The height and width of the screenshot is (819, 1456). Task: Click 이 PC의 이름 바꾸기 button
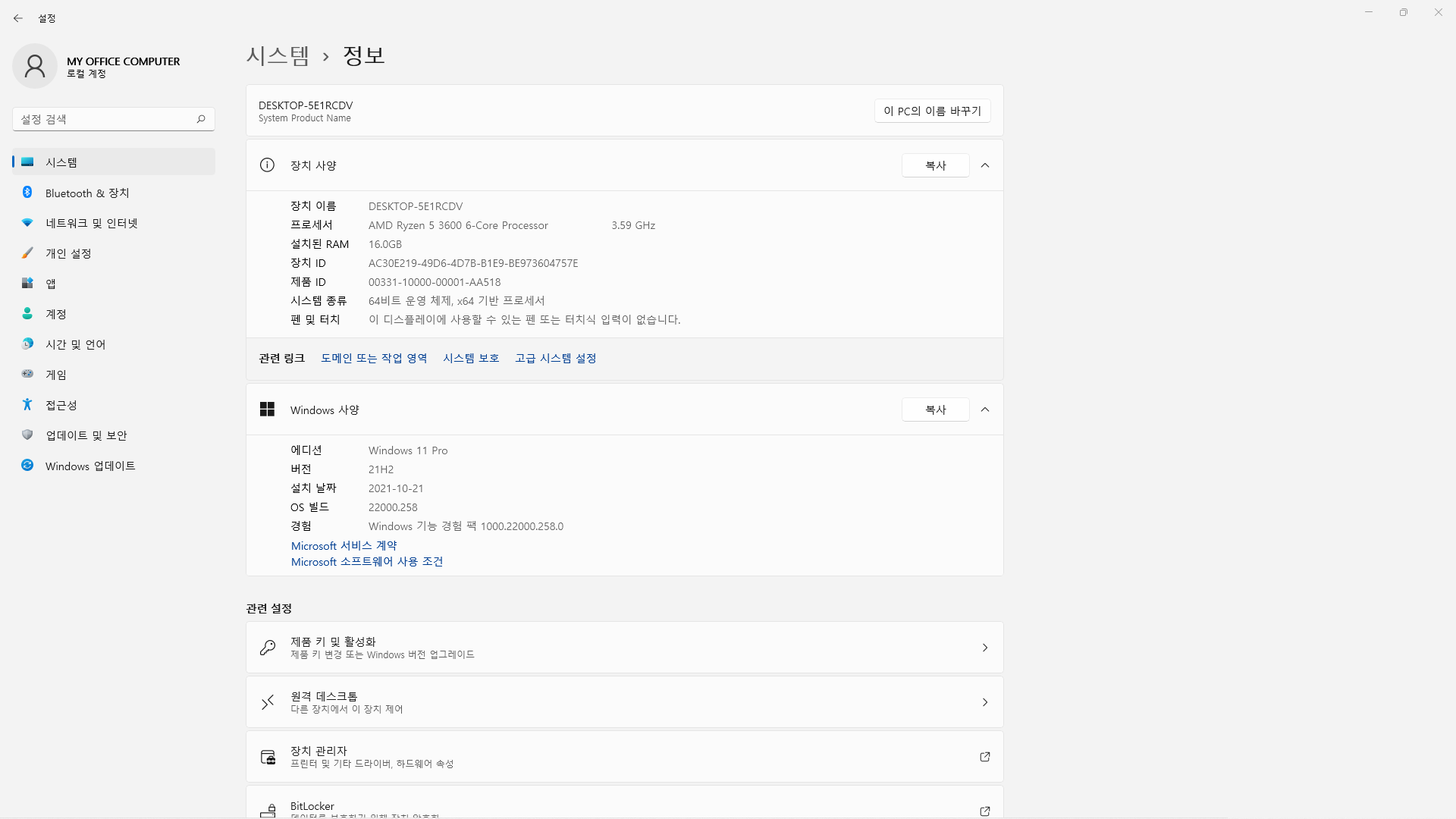point(932,111)
